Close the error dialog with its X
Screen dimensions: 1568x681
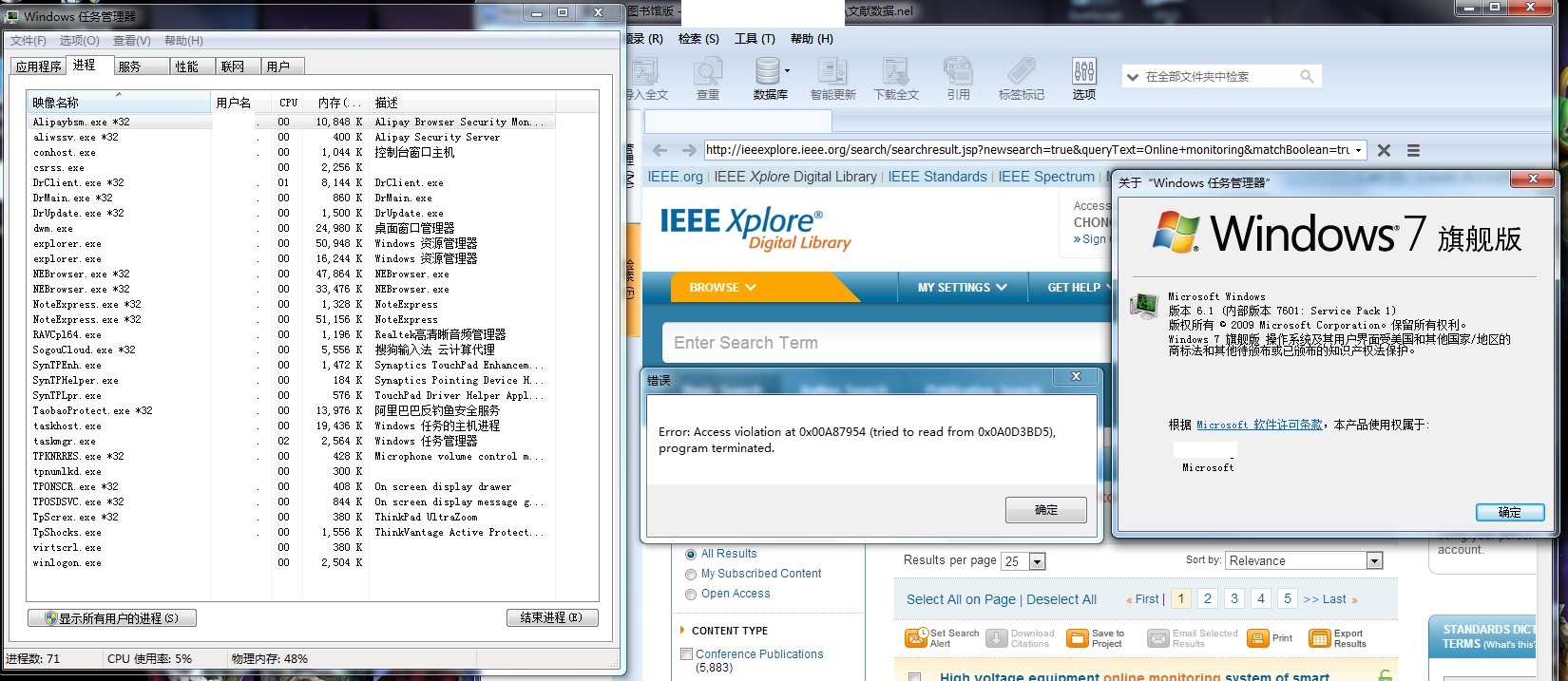(1076, 376)
